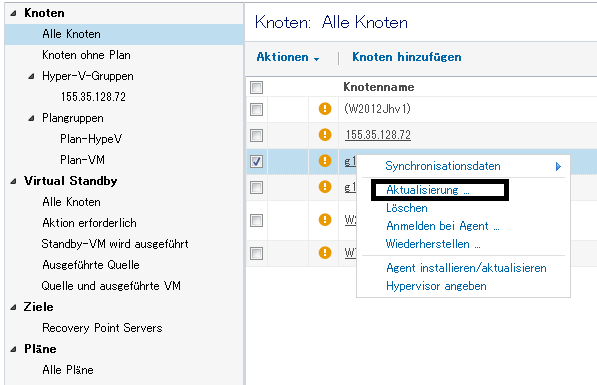This screenshot has height=385, width=597.
Task: Select Anmelden bei Agent menu entry
Action: [x=443, y=226]
